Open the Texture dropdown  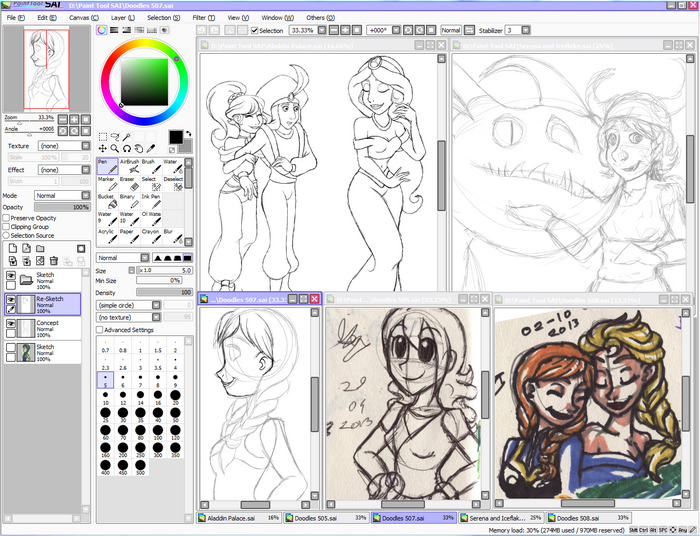64,146
